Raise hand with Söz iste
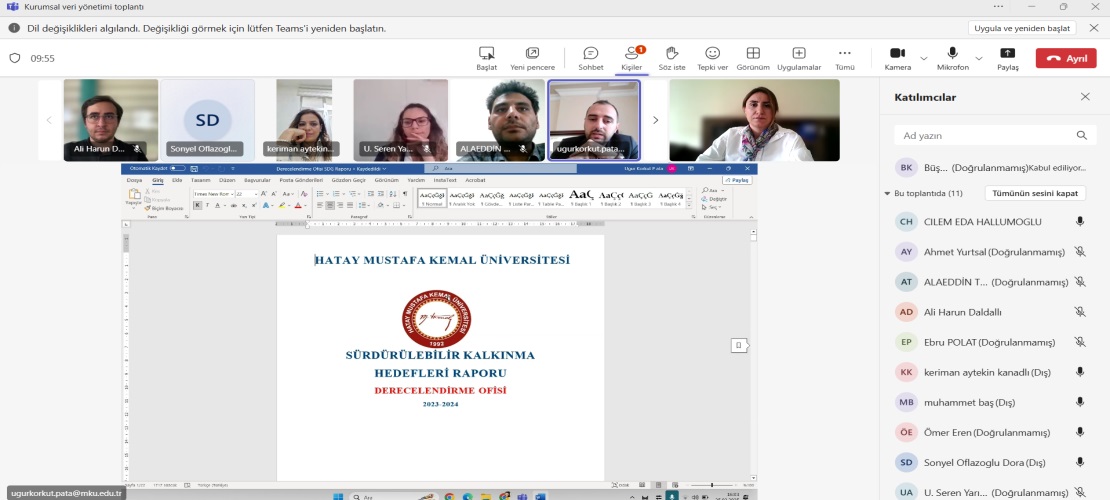 click(x=672, y=58)
